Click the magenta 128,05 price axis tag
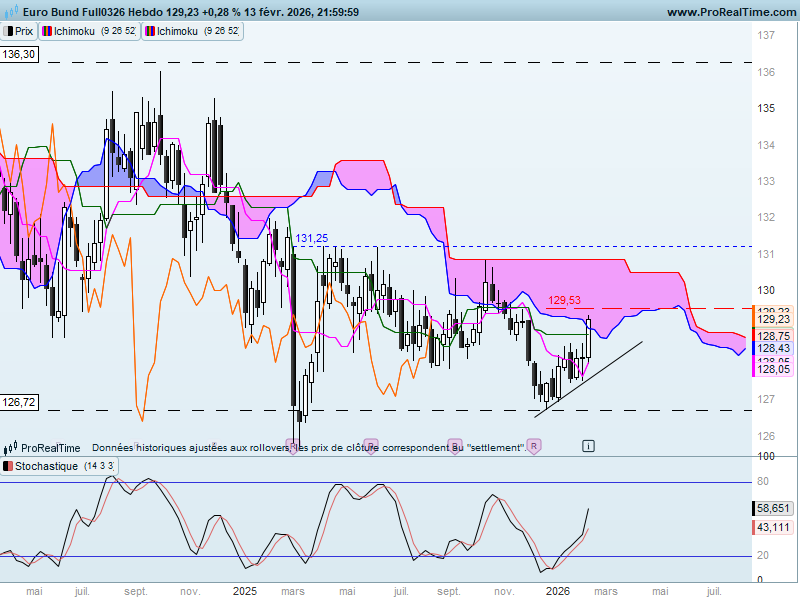Screen dimensions: 800x600 [x=773, y=369]
